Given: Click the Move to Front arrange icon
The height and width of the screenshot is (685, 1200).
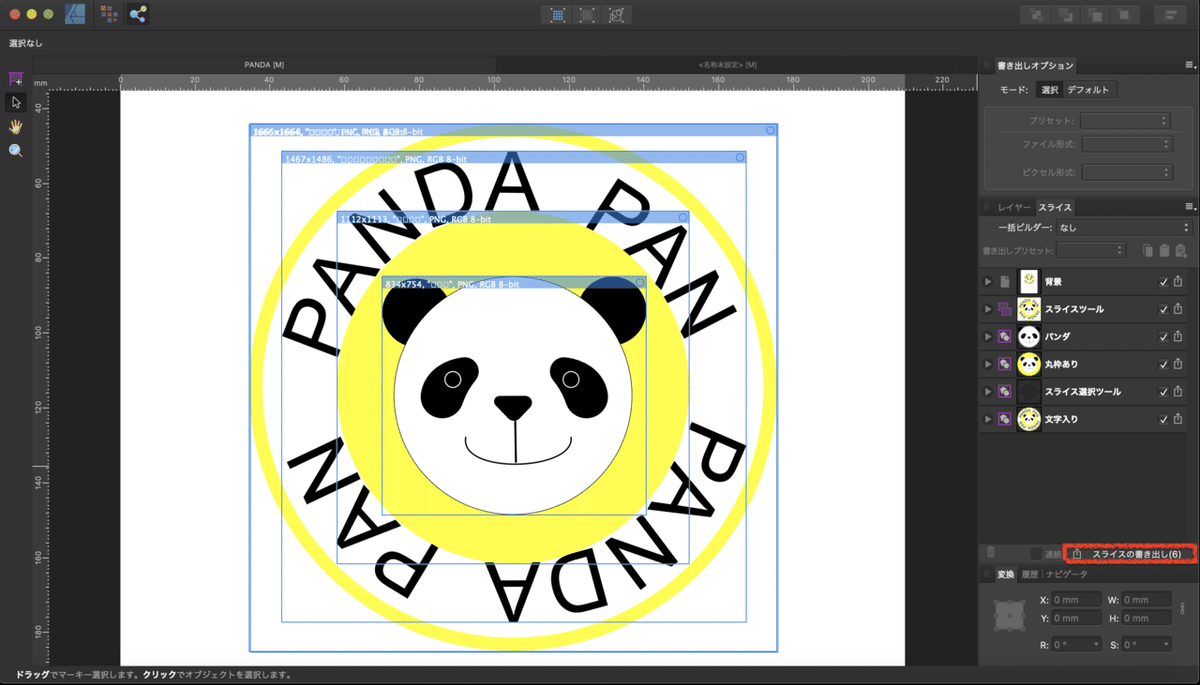Looking at the screenshot, I should point(1126,15).
